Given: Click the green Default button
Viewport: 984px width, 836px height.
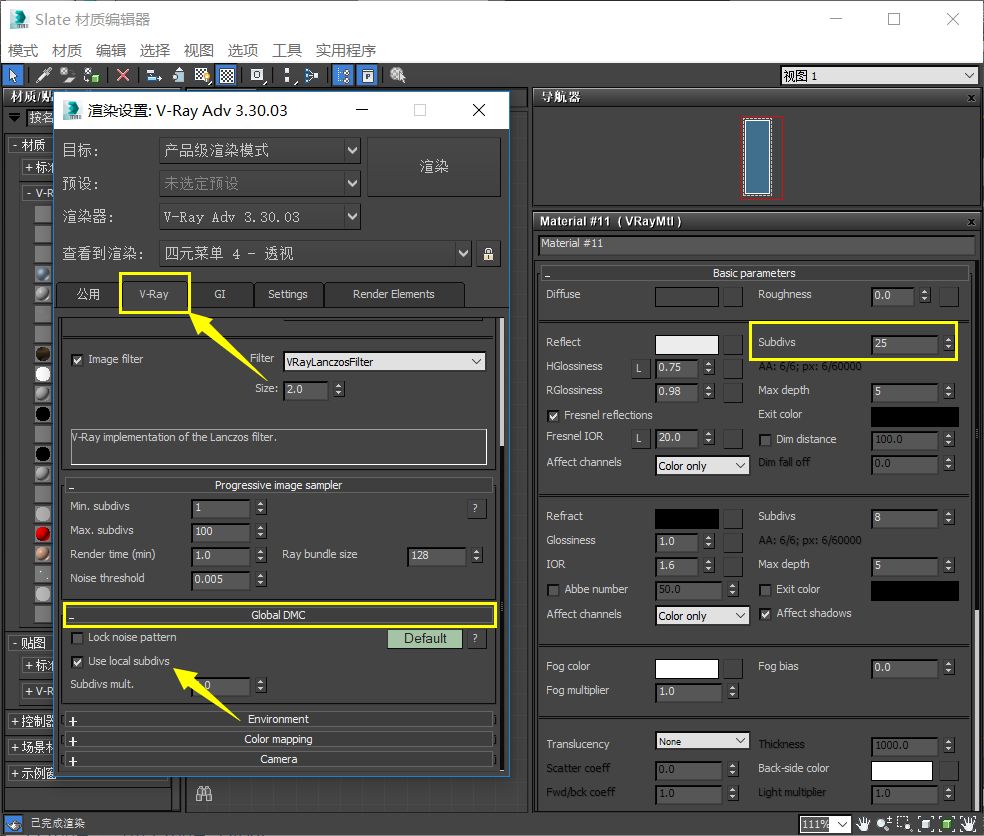Looking at the screenshot, I should [x=425, y=638].
